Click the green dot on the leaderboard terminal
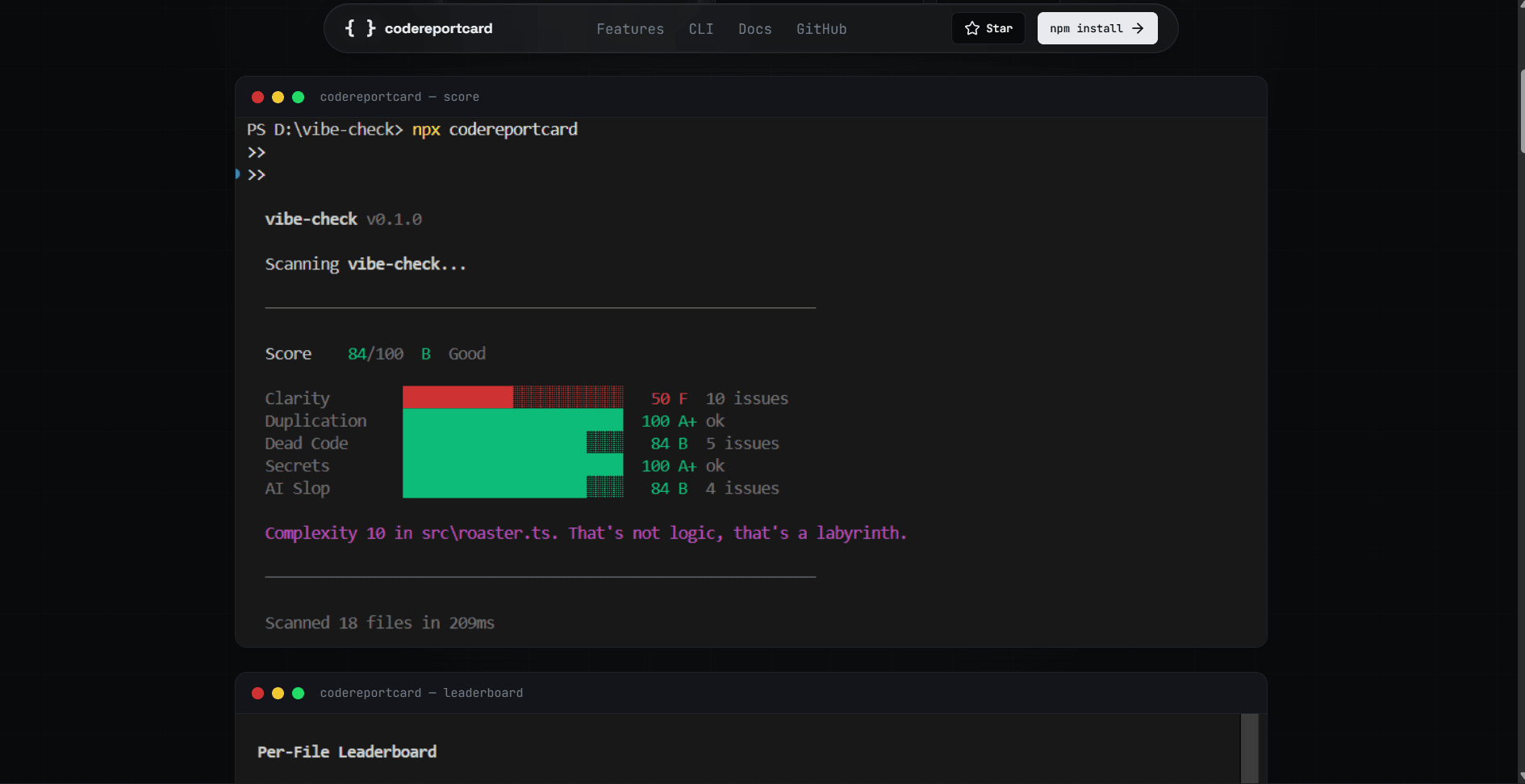Image resolution: width=1525 pixels, height=784 pixels. click(x=298, y=693)
